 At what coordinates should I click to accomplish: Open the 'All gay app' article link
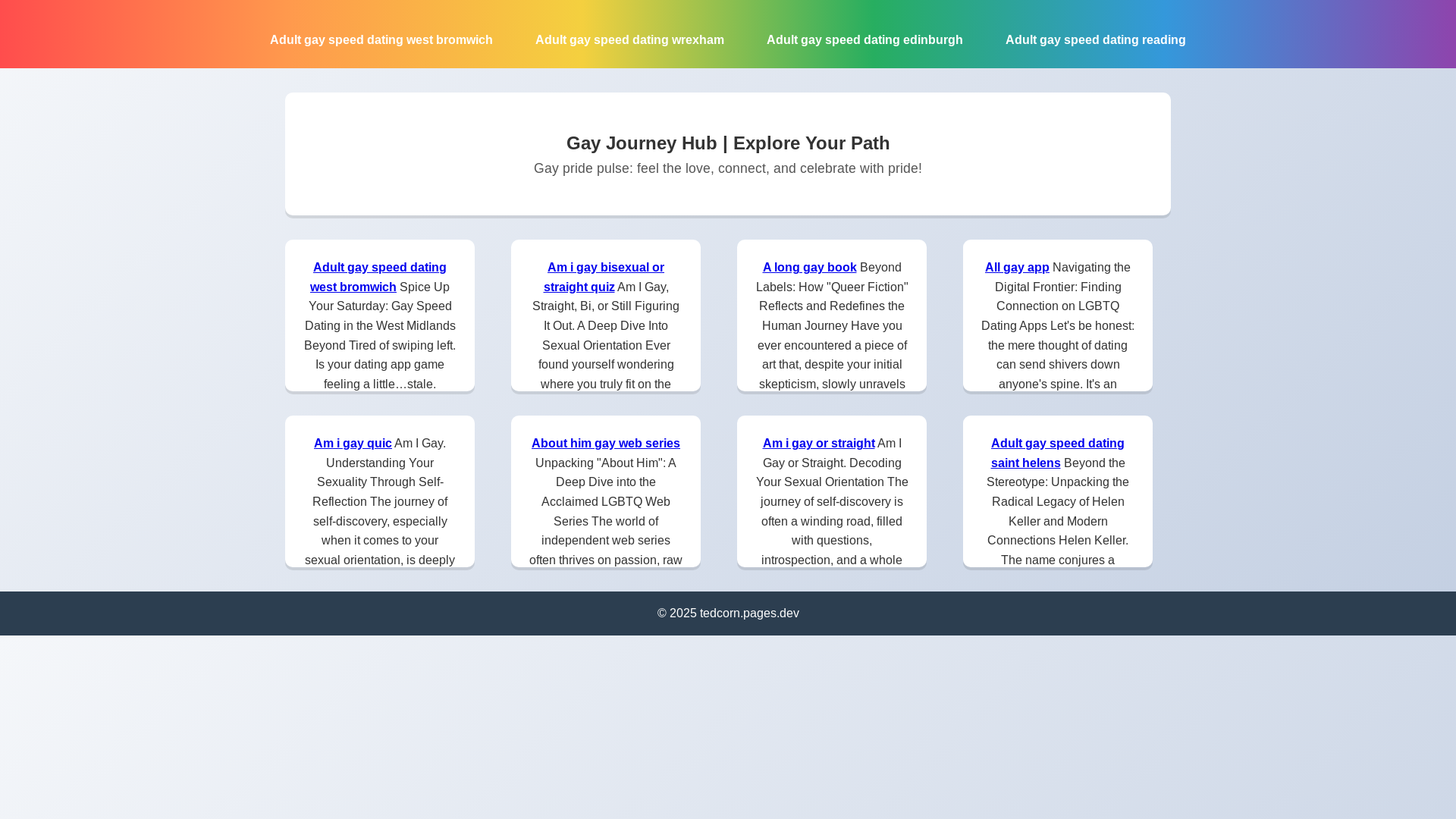click(x=1017, y=267)
